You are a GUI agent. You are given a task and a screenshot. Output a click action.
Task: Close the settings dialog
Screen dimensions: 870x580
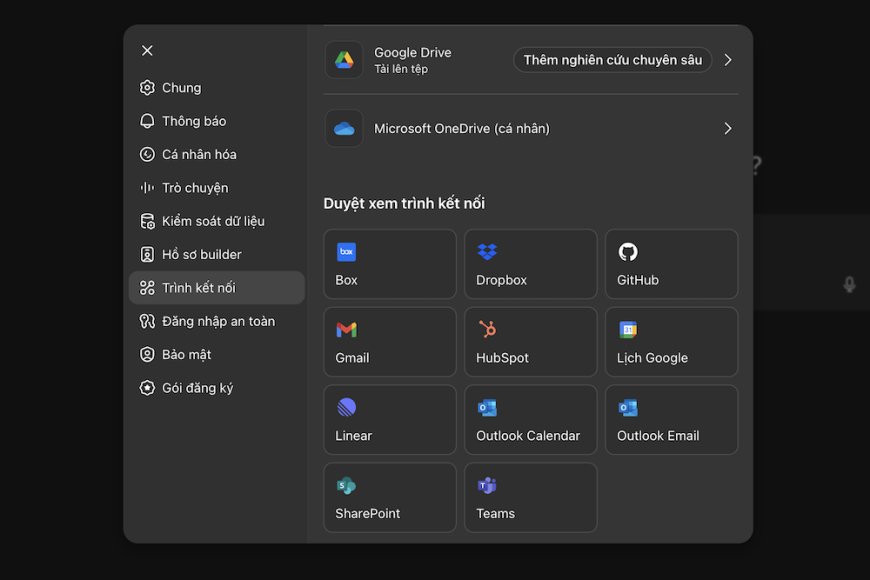click(147, 51)
